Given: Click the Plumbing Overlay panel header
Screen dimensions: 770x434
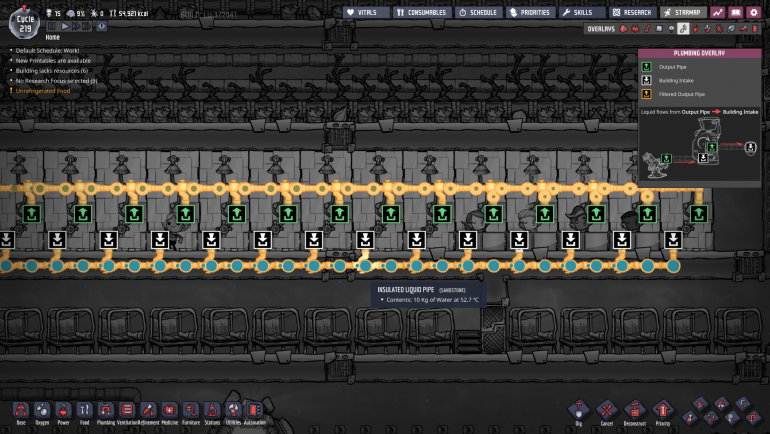Looking at the screenshot, I should click(699, 53).
